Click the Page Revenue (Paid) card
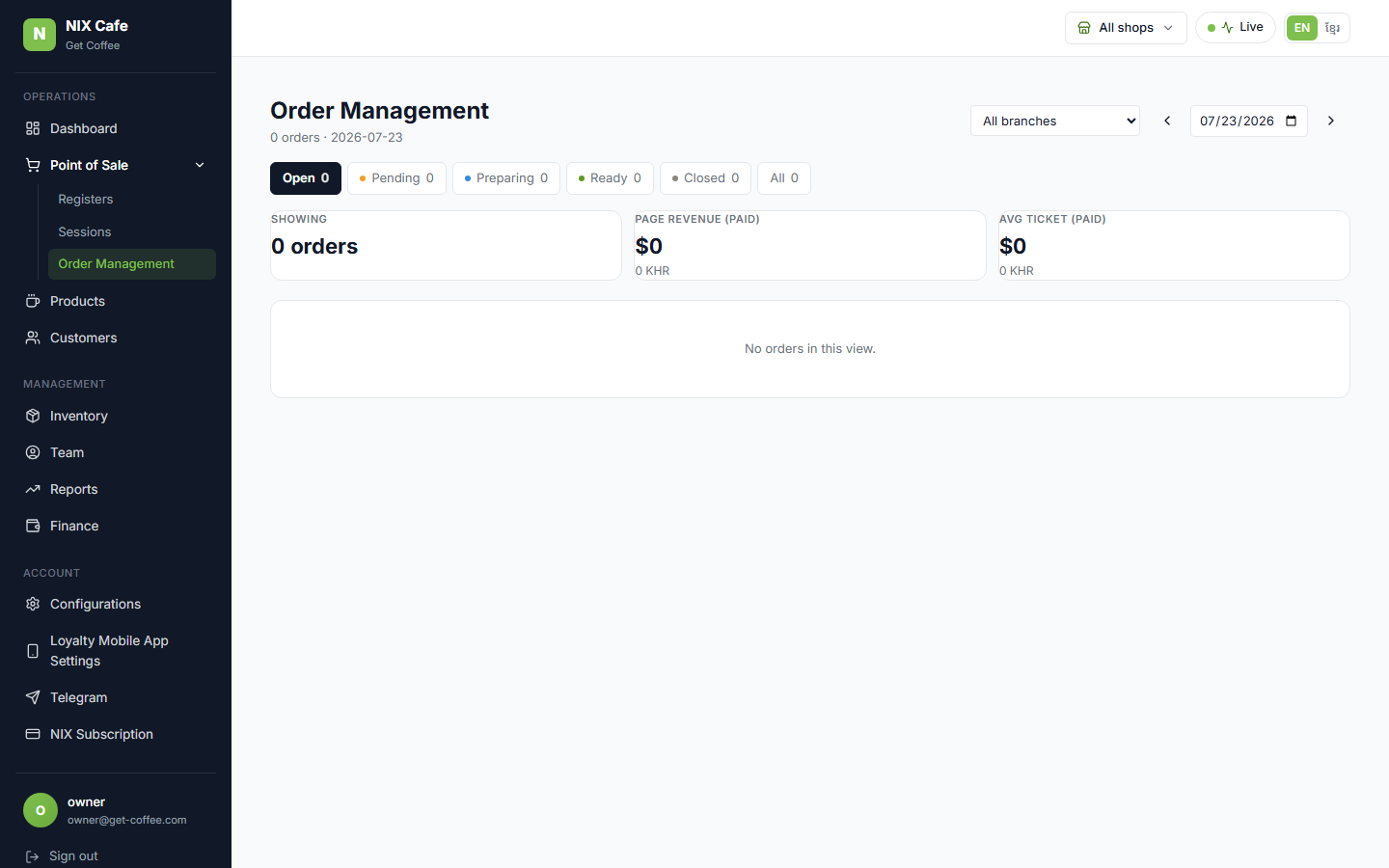Image resolution: width=1389 pixels, height=868 pixels. pyautogui.click(x=810, y=245)
